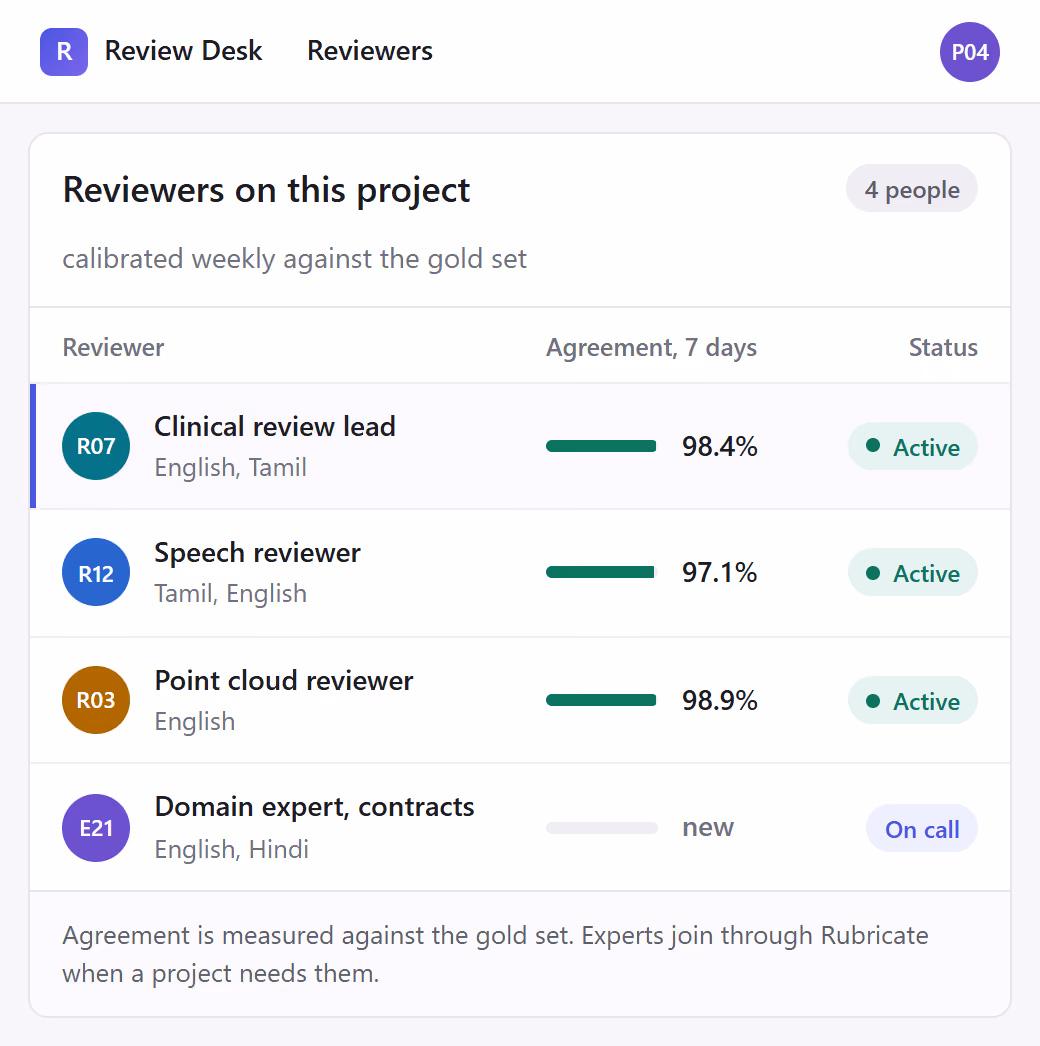Click the Reviewer column header
Screen dimensions: 1040x1046
coord(113,348)
